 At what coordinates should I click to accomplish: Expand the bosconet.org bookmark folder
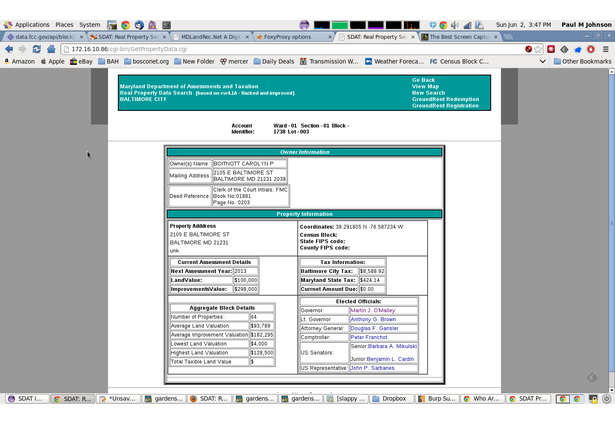tap(147, 62)
